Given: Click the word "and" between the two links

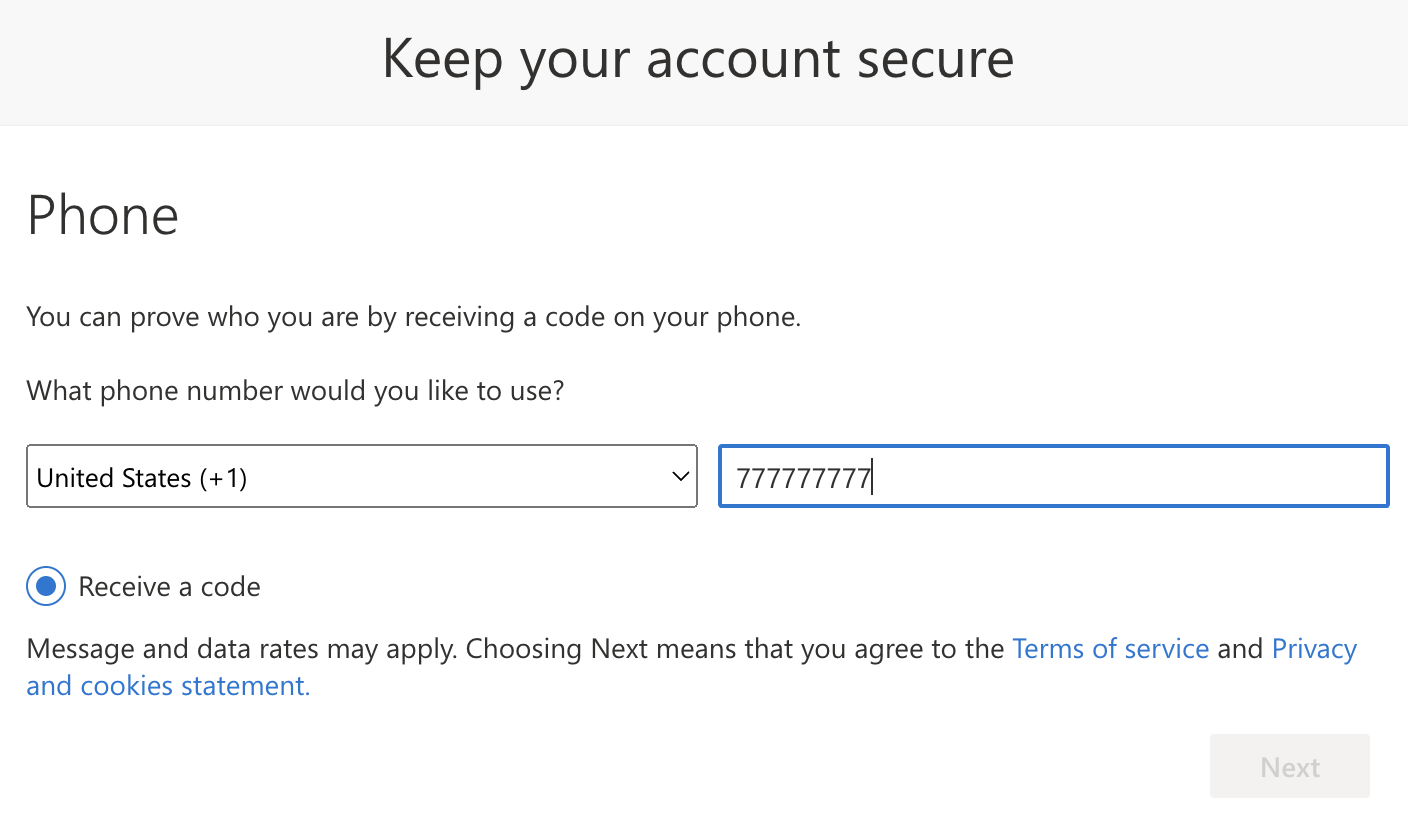Looking at the screenshot, I should click(1240, 649).
